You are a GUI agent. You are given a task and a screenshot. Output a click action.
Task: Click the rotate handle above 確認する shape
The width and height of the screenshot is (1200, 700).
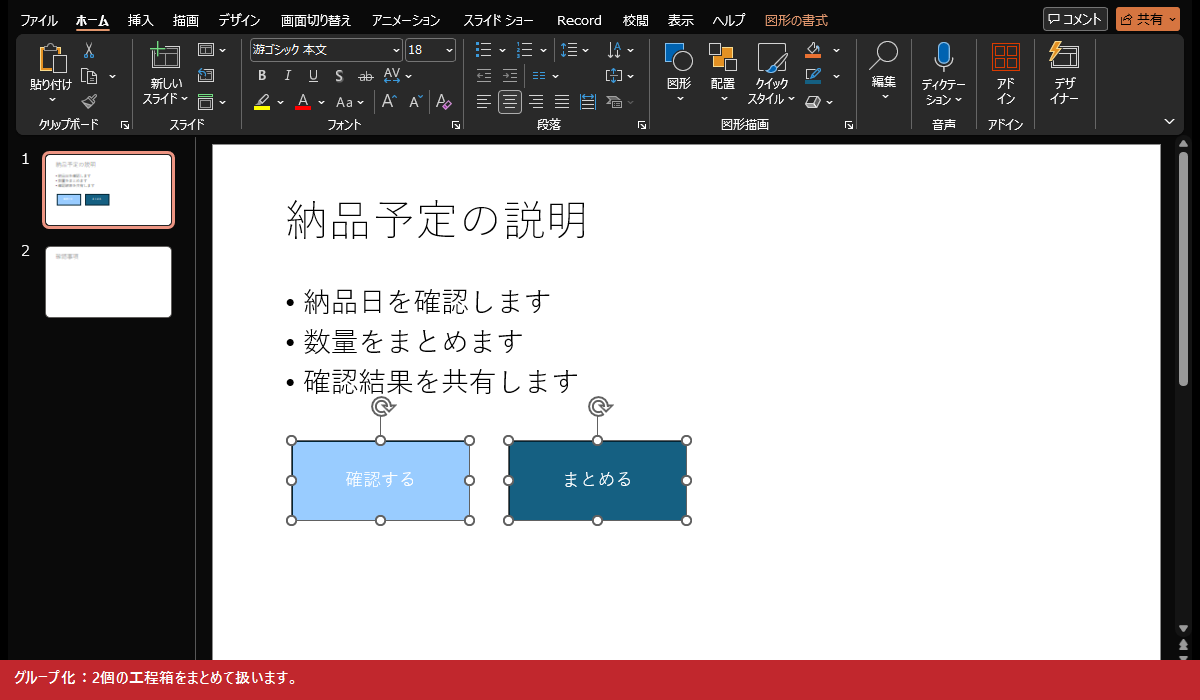pyautogui.click(x=380, y=406)
